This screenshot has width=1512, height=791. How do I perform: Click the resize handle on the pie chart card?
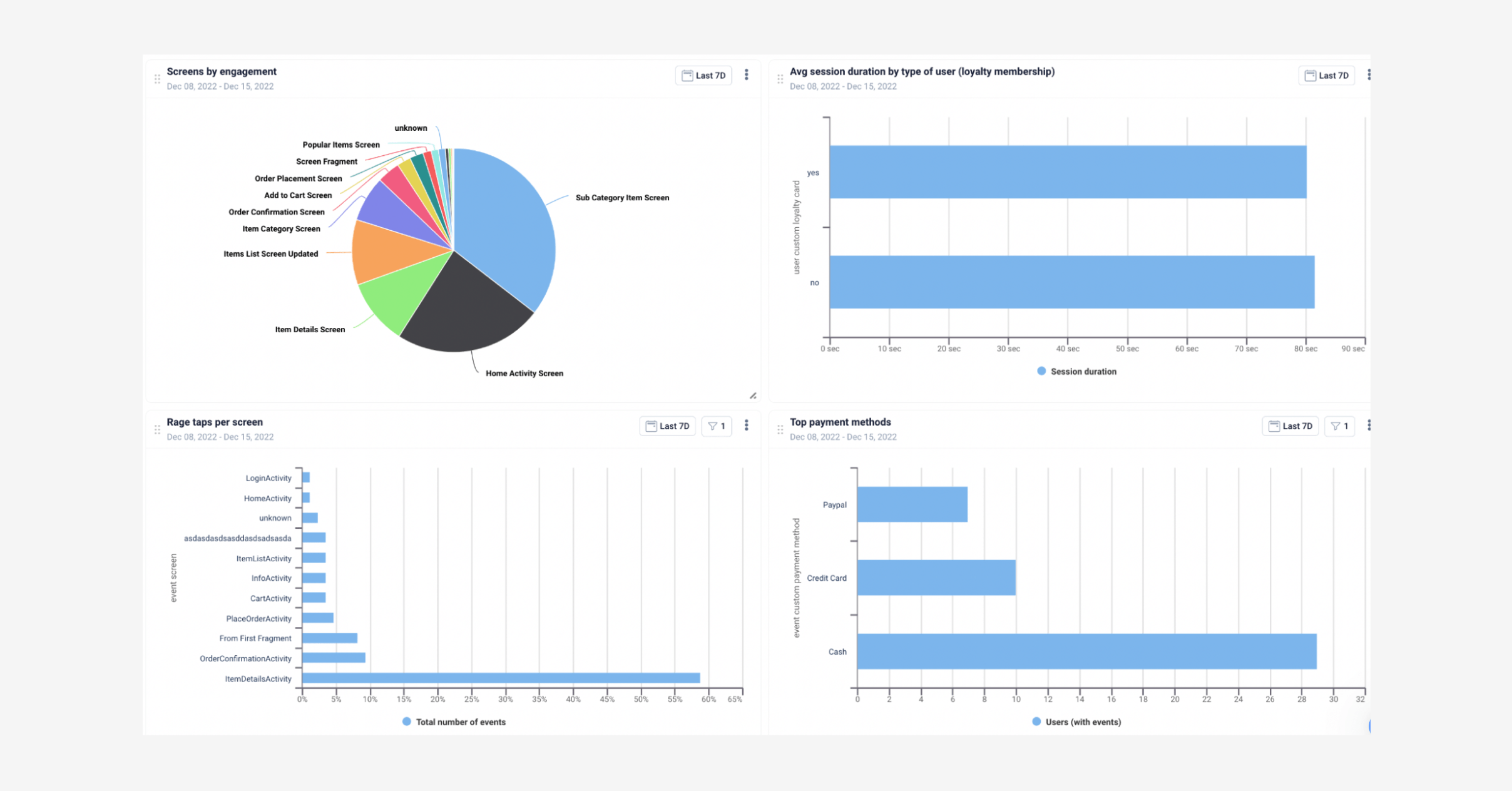(753, 395)
